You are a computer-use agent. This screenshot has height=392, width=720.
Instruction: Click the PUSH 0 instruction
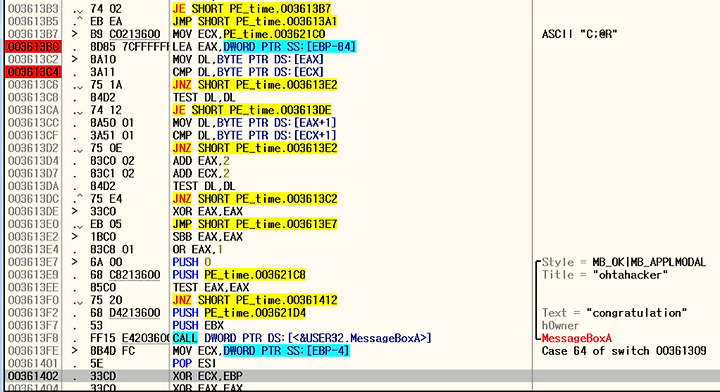coord(191,262)
